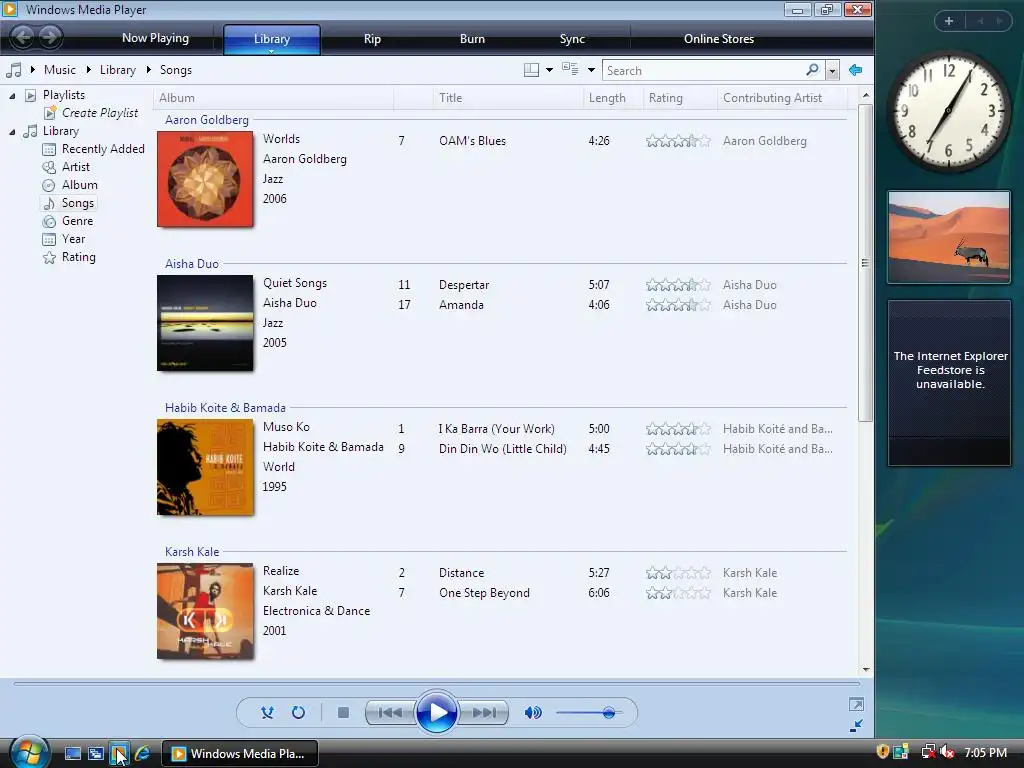Go forward with the Forward arrow

pyautogui.click(x=50, y=37)
